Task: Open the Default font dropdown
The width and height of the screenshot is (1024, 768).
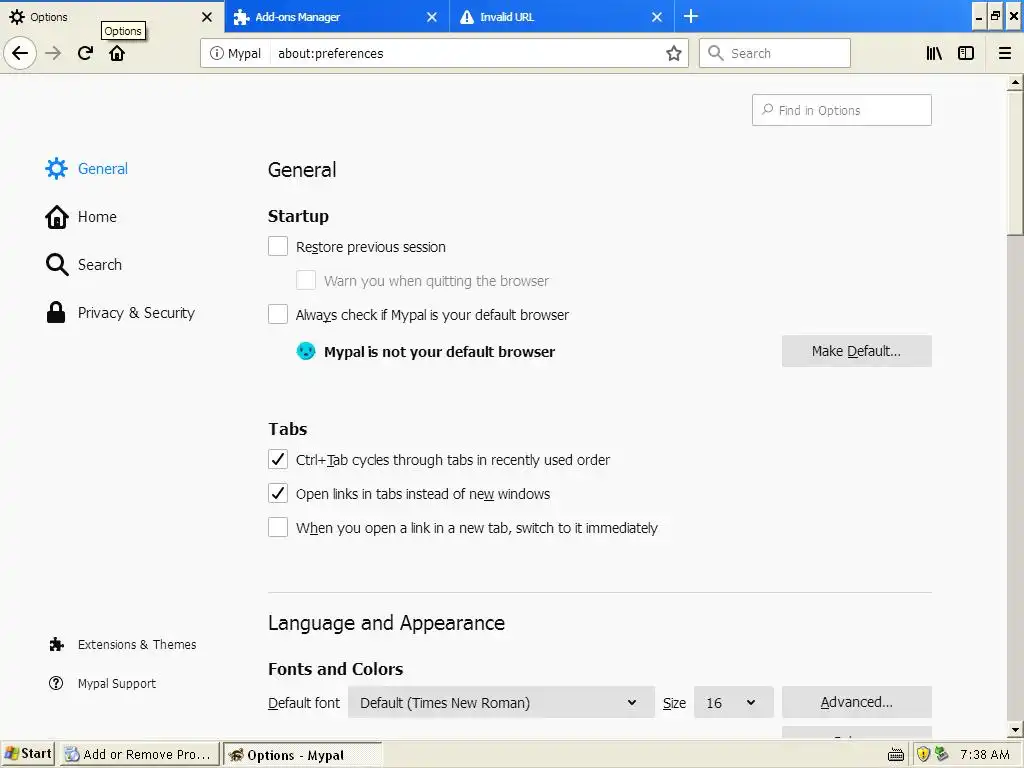Action: (501, 702)
